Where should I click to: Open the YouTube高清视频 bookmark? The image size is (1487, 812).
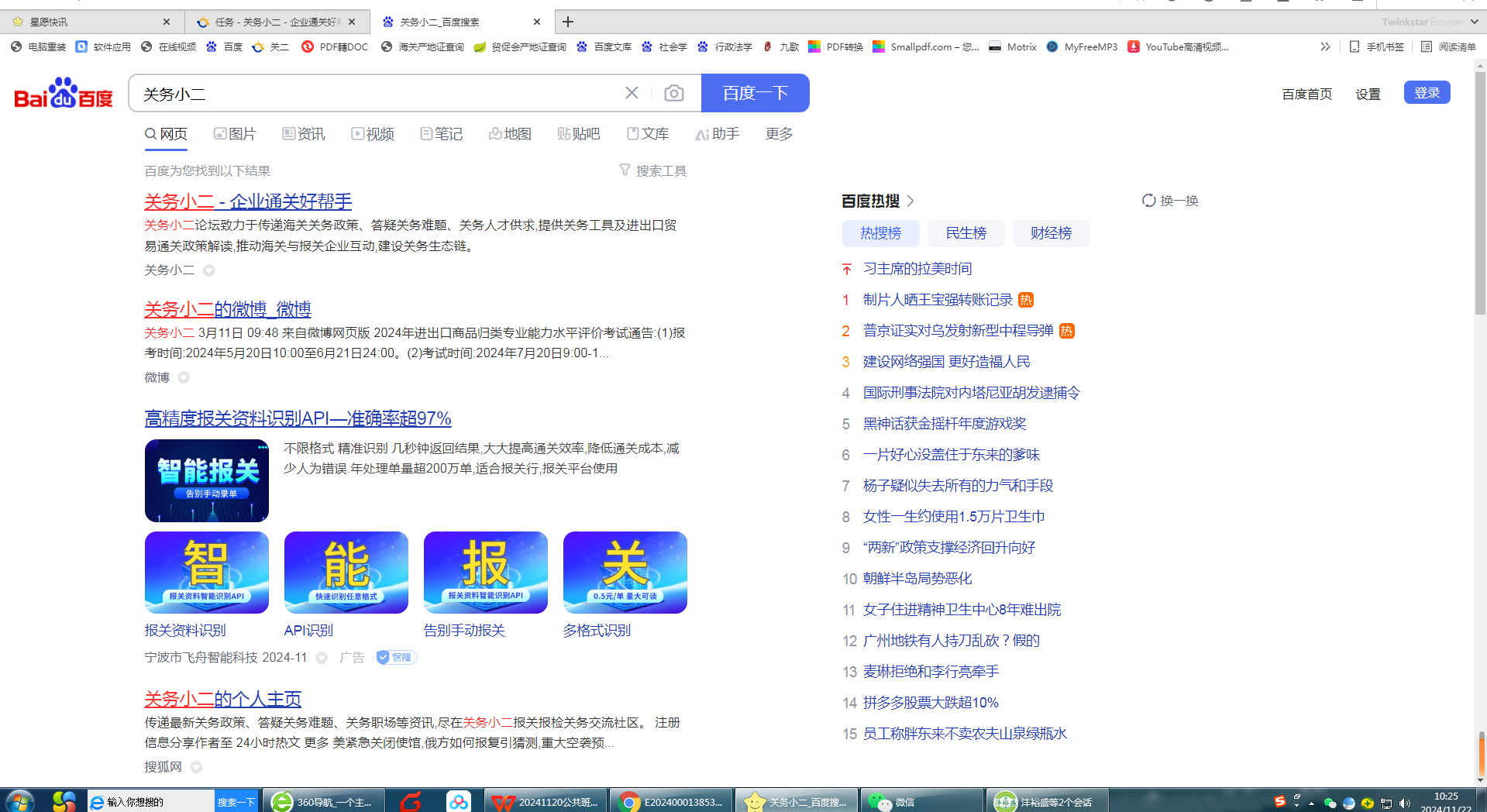click(1178, 46)
